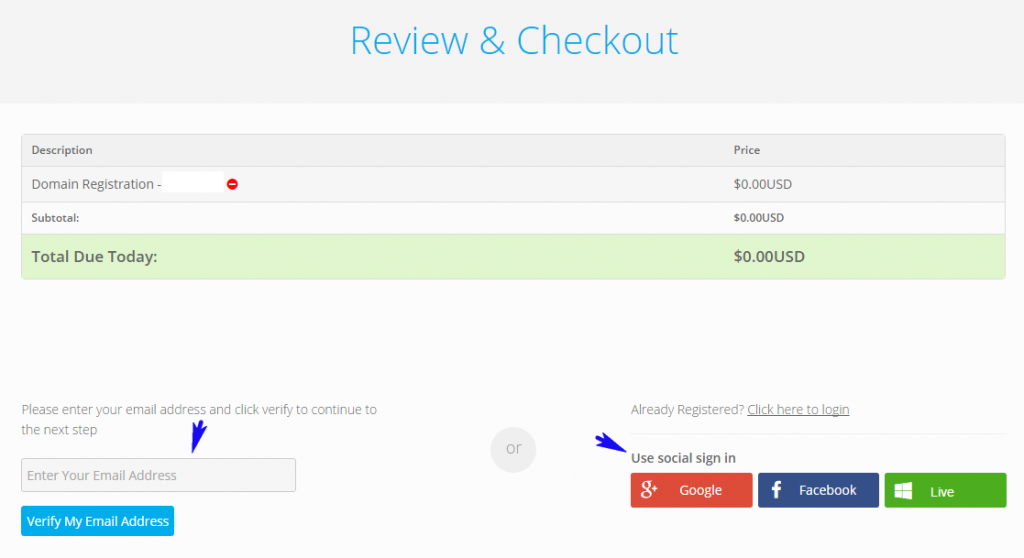
Task: Sign in using the Facebook button label
Action: (827, 490)
